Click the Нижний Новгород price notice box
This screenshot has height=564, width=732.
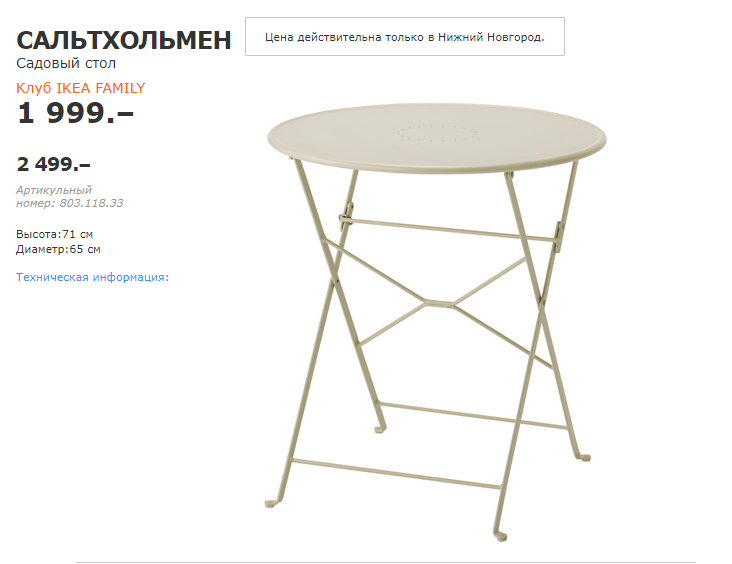(405, 37)
